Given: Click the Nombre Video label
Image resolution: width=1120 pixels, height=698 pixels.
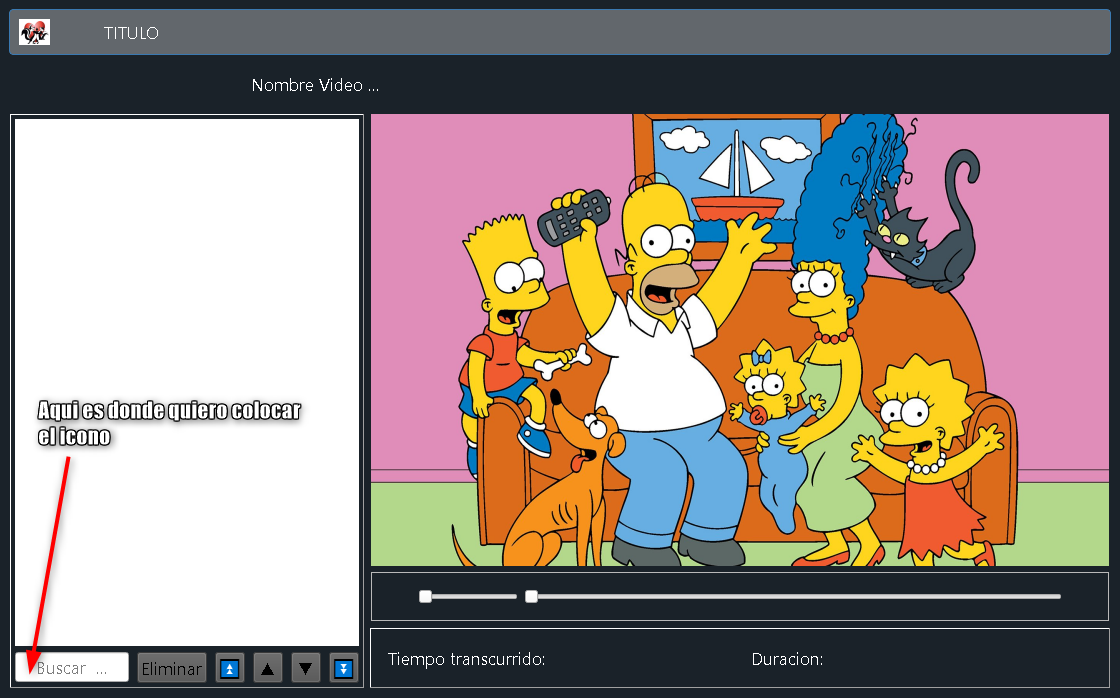Looking at the screenshot, I should coord(315,86).
